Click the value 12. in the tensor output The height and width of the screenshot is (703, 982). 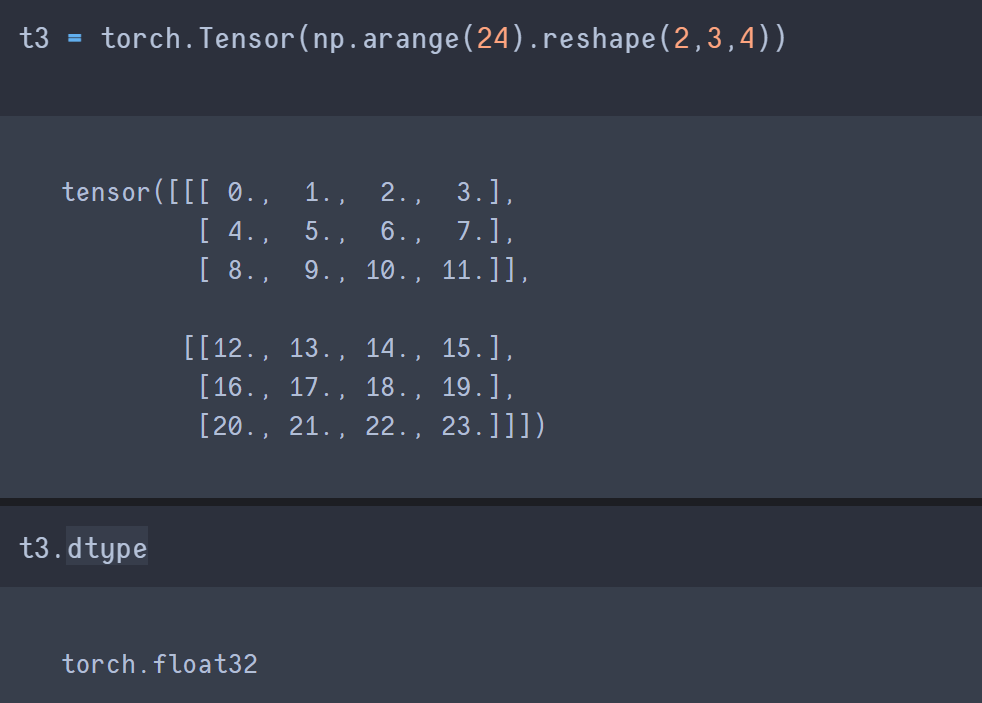[x=234, y=348]
